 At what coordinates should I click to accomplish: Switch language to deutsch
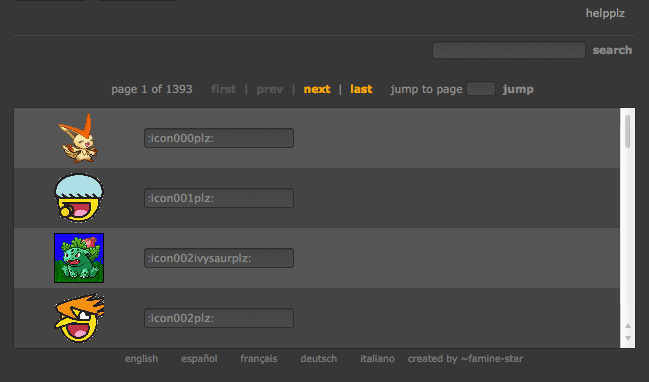point(319,358)
